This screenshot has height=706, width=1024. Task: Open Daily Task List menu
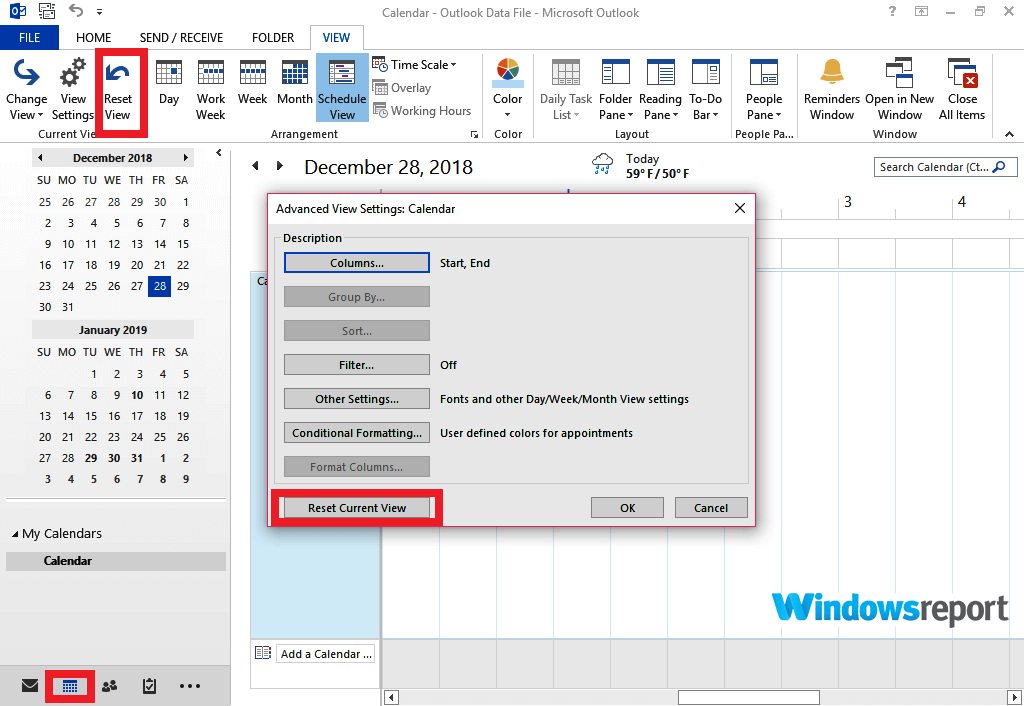coord(566,89)
